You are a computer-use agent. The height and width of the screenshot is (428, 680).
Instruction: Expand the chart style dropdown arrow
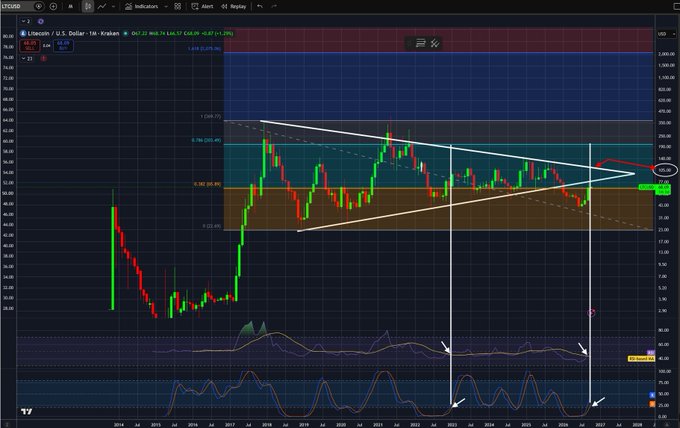(x=114, y=7)
